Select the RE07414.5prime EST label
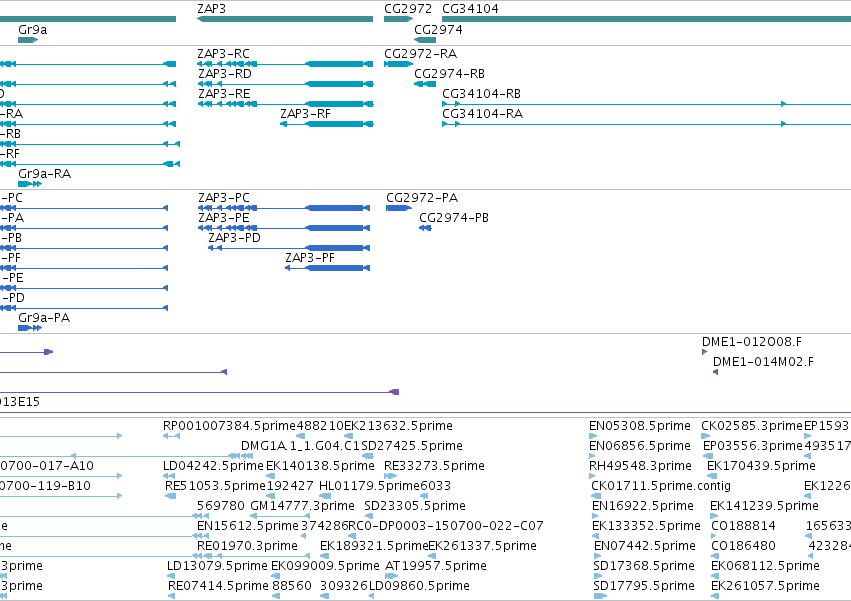The width and height of the screenshot is (851, 601). pos(218,586)
